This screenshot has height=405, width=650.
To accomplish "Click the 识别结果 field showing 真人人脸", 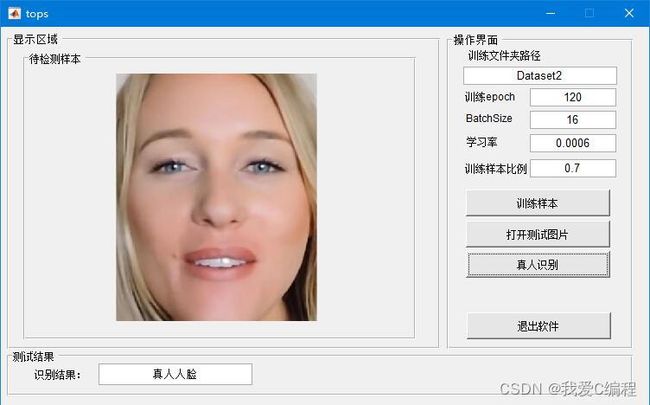I will (x=175, y=374).
